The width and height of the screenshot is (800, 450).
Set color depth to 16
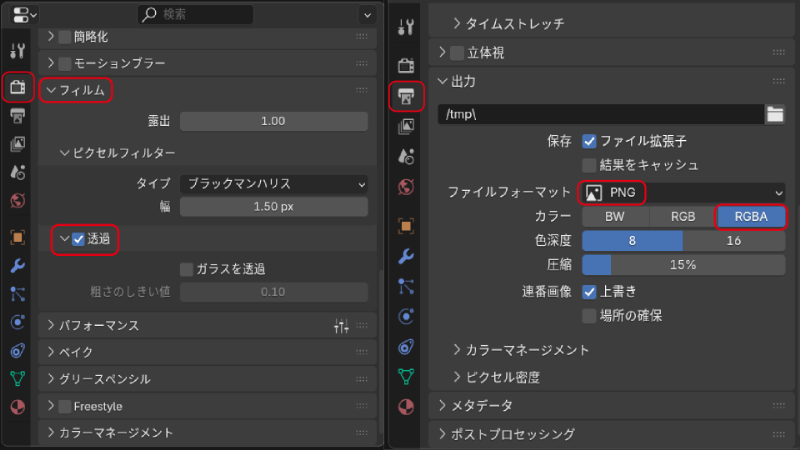[x=734, y=241]
